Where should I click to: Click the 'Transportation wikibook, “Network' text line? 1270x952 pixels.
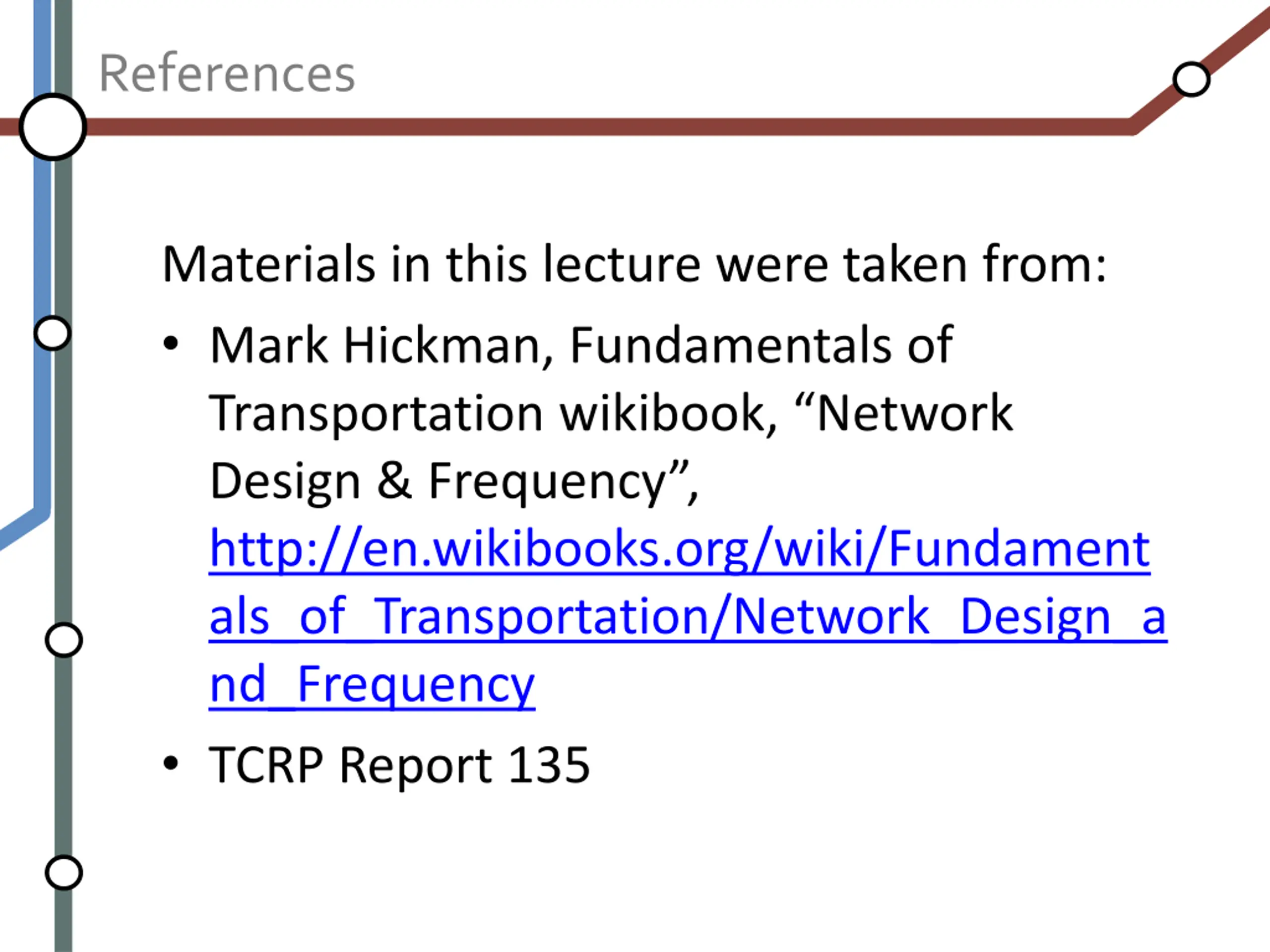coord(612,414)
